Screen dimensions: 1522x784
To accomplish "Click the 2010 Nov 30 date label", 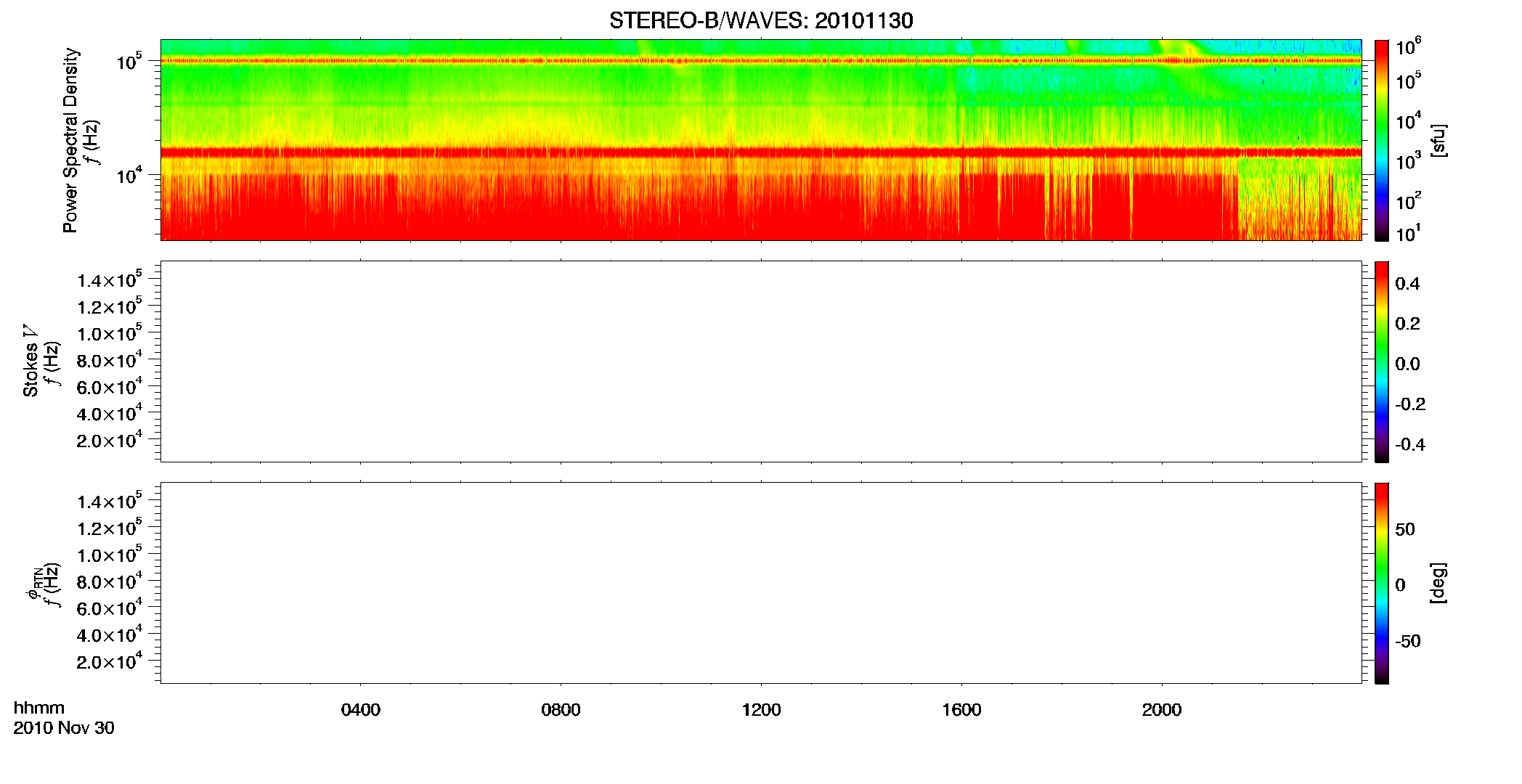I will (x=64, y=728).
